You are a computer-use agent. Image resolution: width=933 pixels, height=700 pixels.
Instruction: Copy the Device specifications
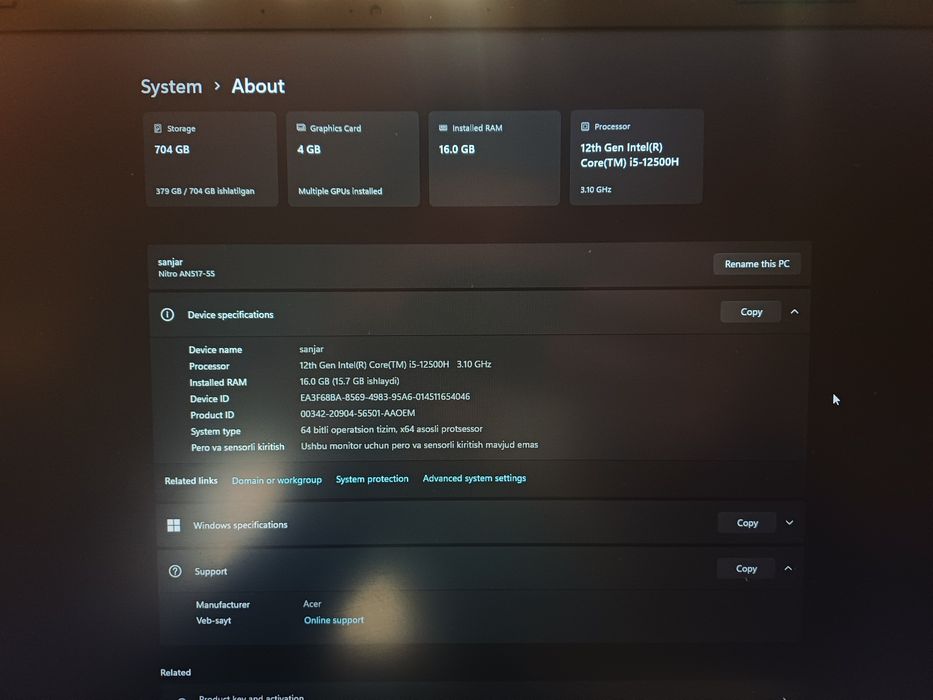[751, 312]
